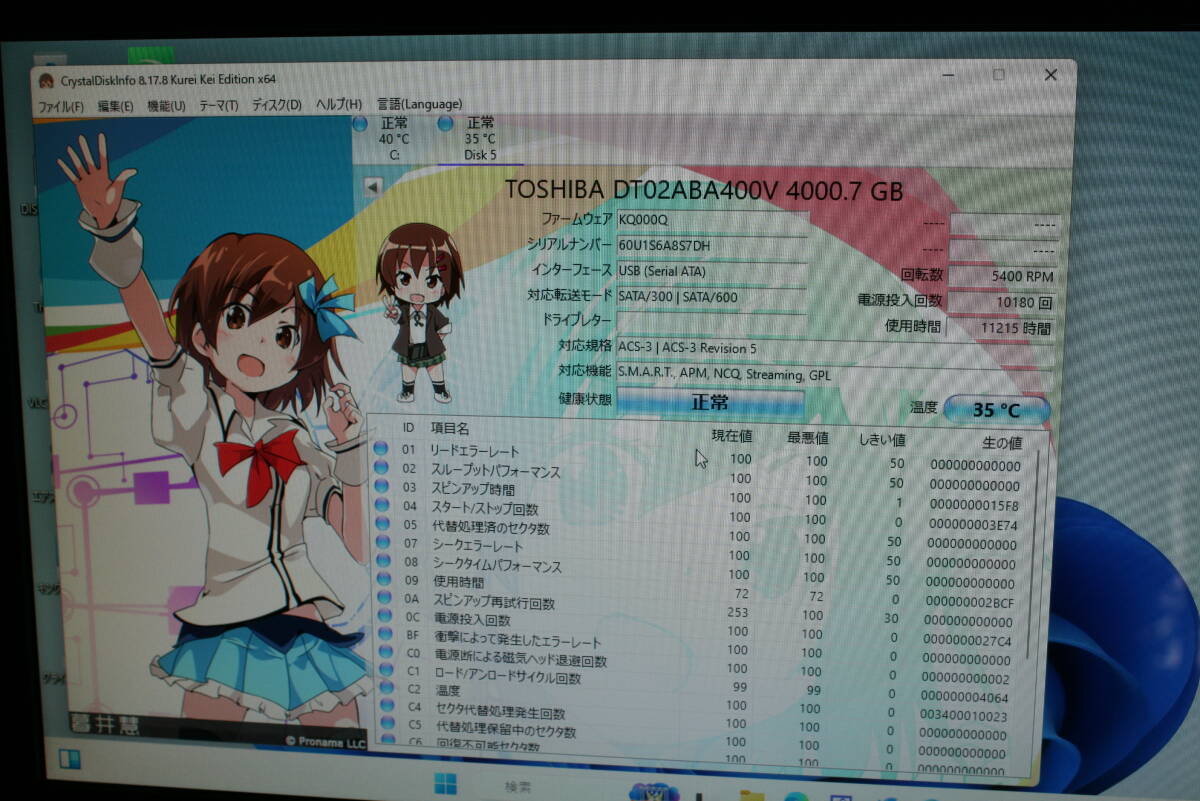Click the しきい値 column header

pos(882,440)
